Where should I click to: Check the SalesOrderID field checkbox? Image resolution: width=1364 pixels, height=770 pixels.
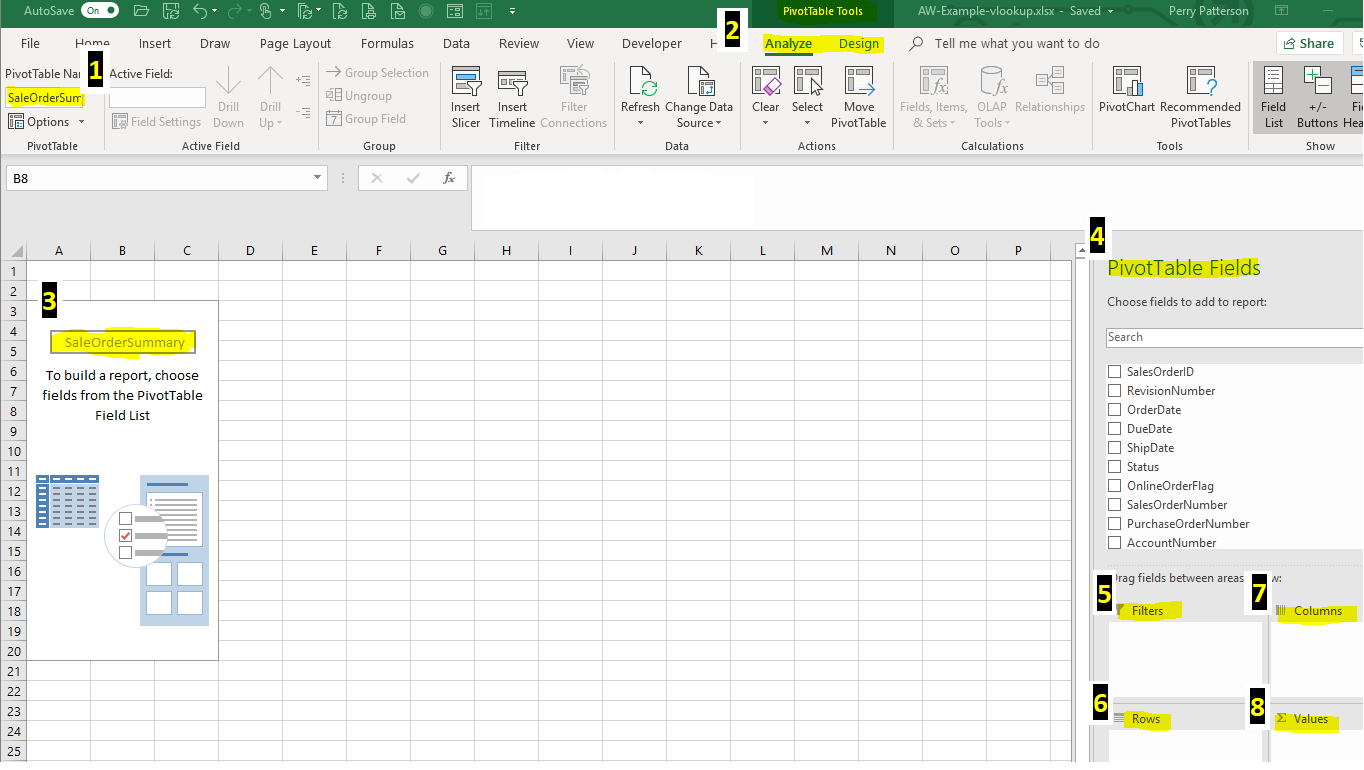(1114, 372)
